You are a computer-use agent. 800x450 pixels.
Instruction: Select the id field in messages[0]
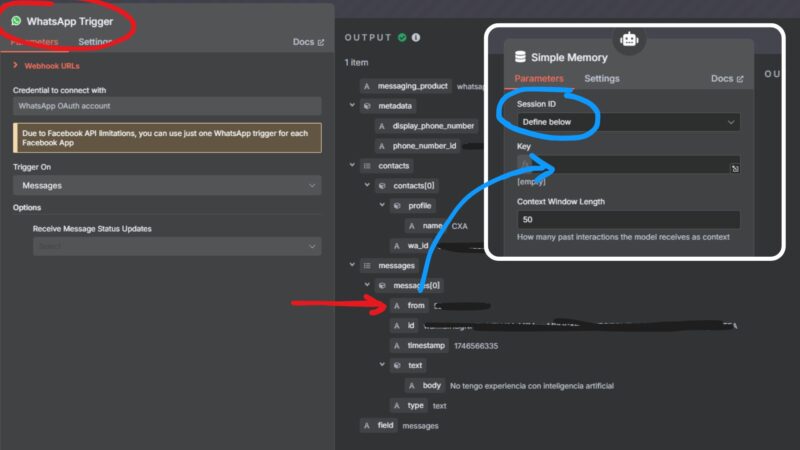[x=404, y=326]
